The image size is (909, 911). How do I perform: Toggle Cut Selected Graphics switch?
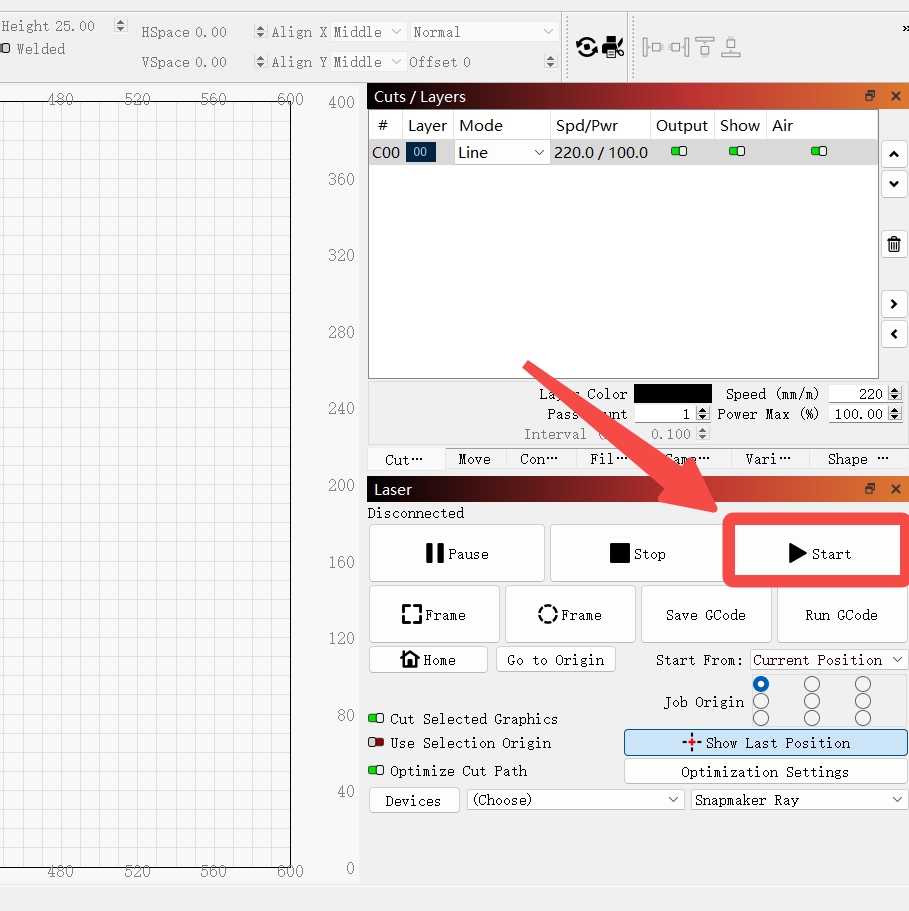pyautogui.click(x=376, y=718)
